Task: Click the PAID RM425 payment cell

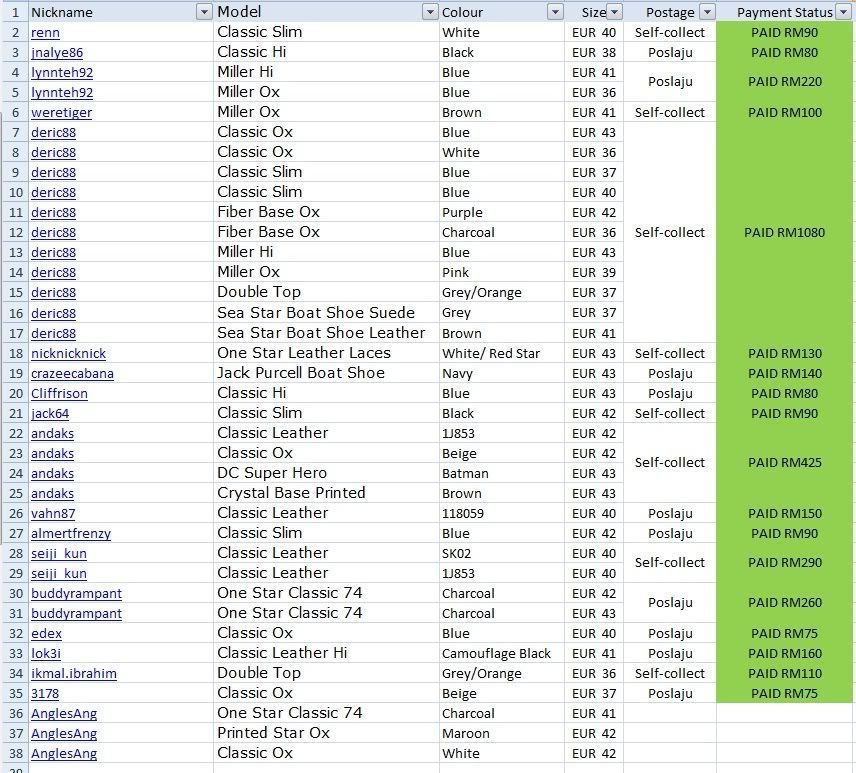Action: (785, 463)
